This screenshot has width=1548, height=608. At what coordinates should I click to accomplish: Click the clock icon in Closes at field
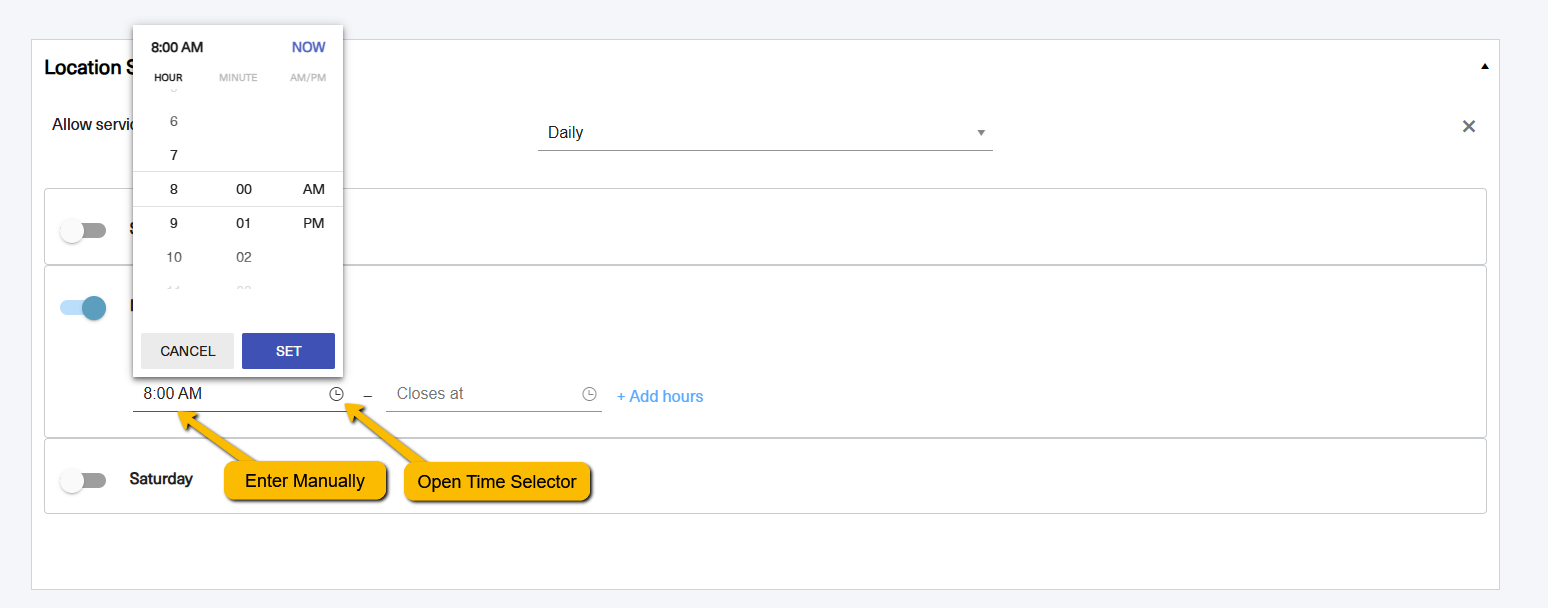tap(590, 394)
